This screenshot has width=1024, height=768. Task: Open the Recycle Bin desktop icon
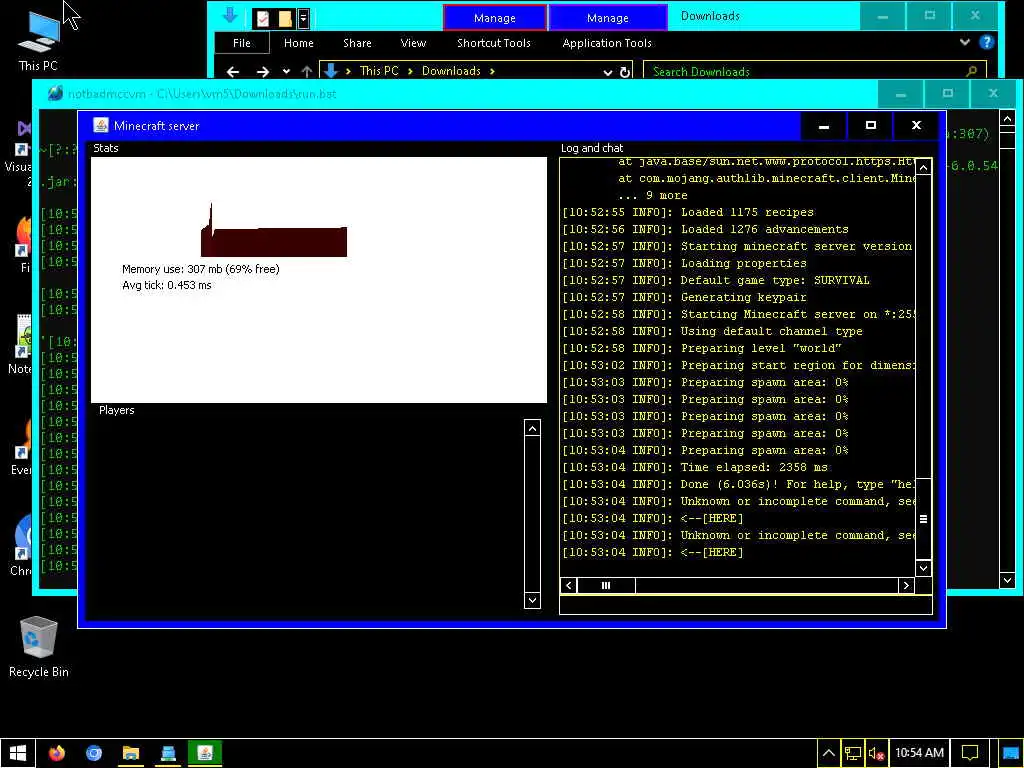(38, 647)
